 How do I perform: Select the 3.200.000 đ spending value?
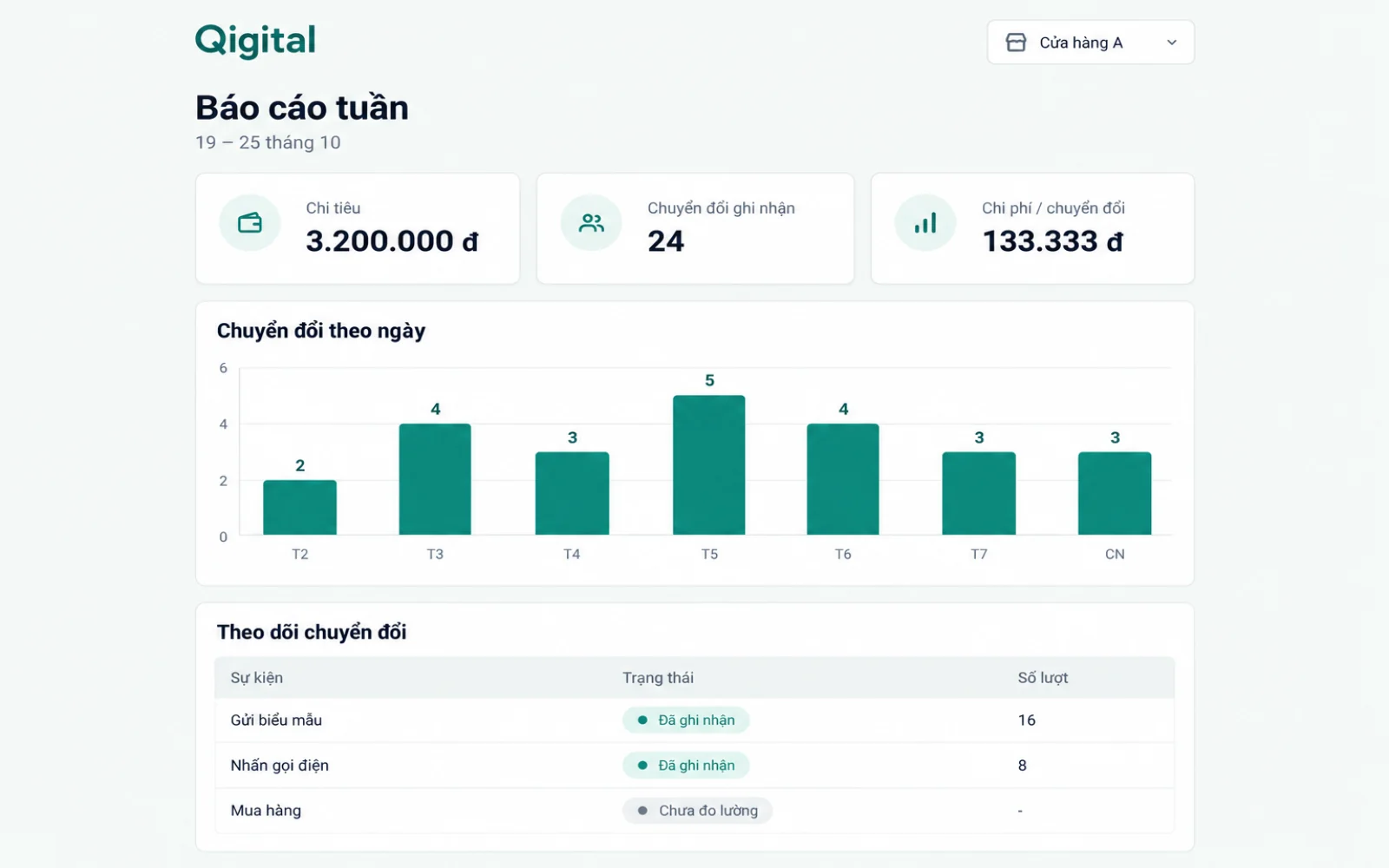click(392, 241)
